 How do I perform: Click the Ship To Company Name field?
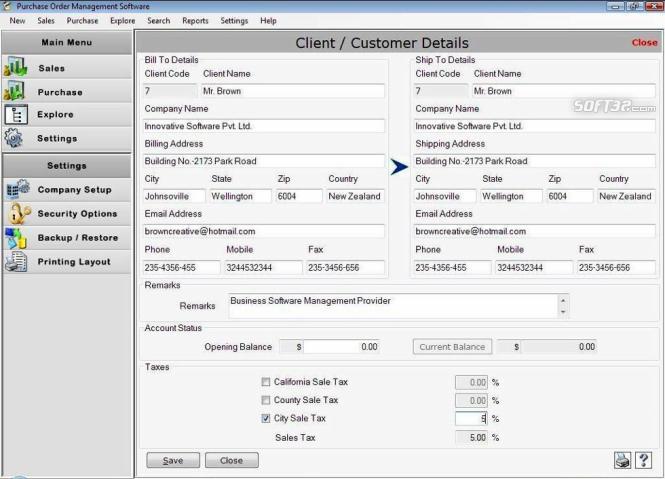tap(534, 126)
